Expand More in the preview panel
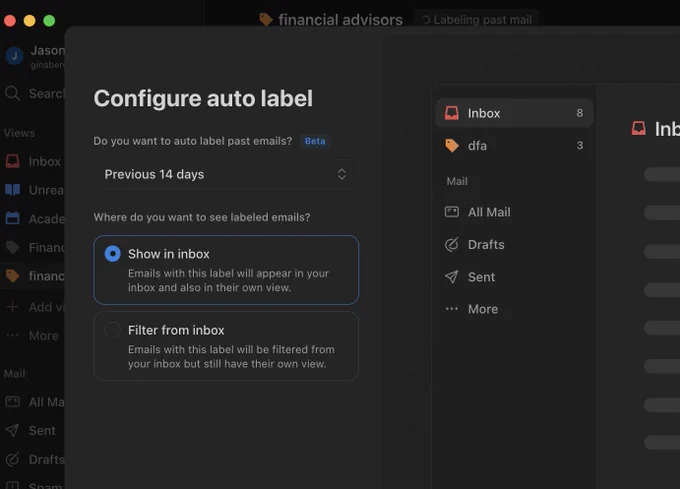The height and width of the screenshot is (489, 680). point(514,309)
